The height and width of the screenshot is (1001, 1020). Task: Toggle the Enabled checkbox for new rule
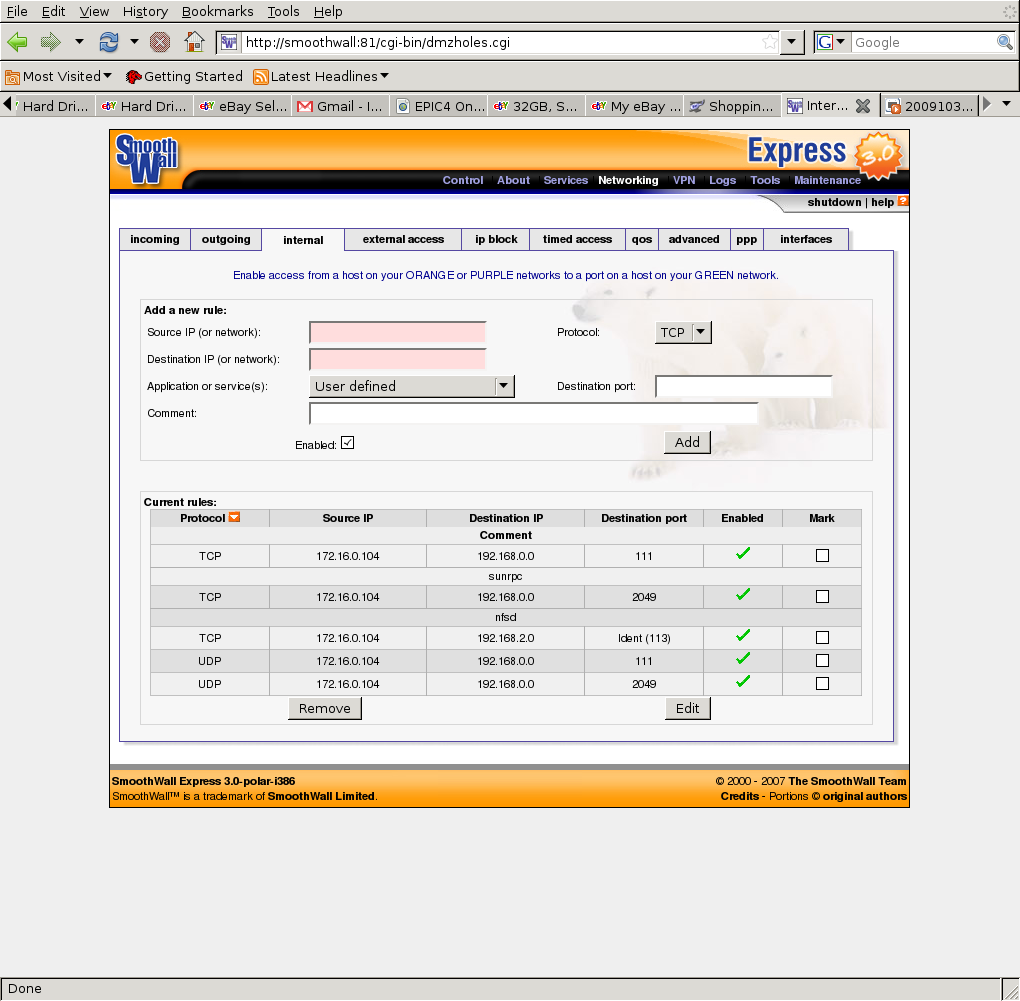[x=347, y=443]
